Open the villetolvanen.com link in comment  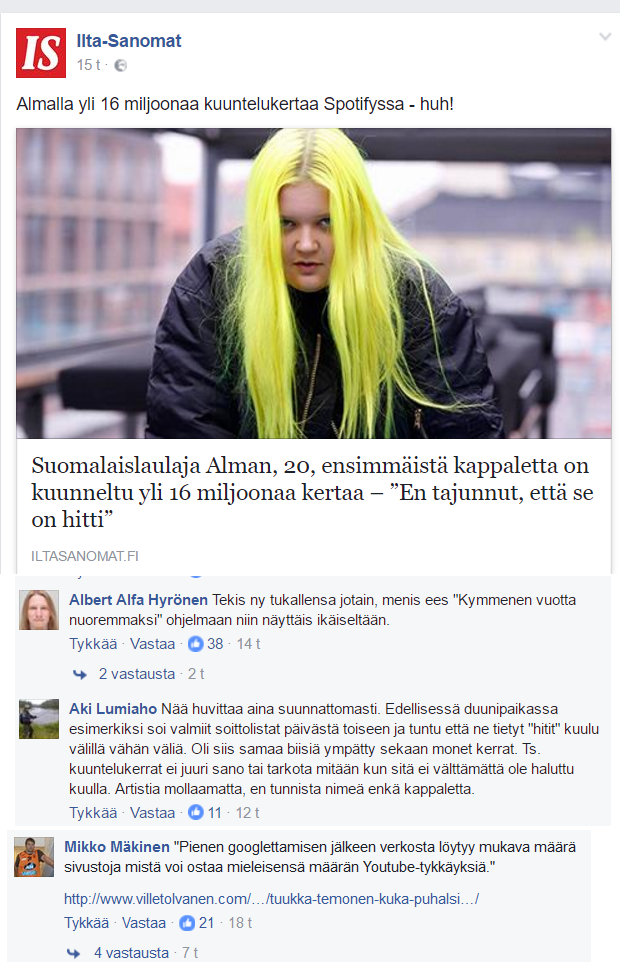[271, 899]
